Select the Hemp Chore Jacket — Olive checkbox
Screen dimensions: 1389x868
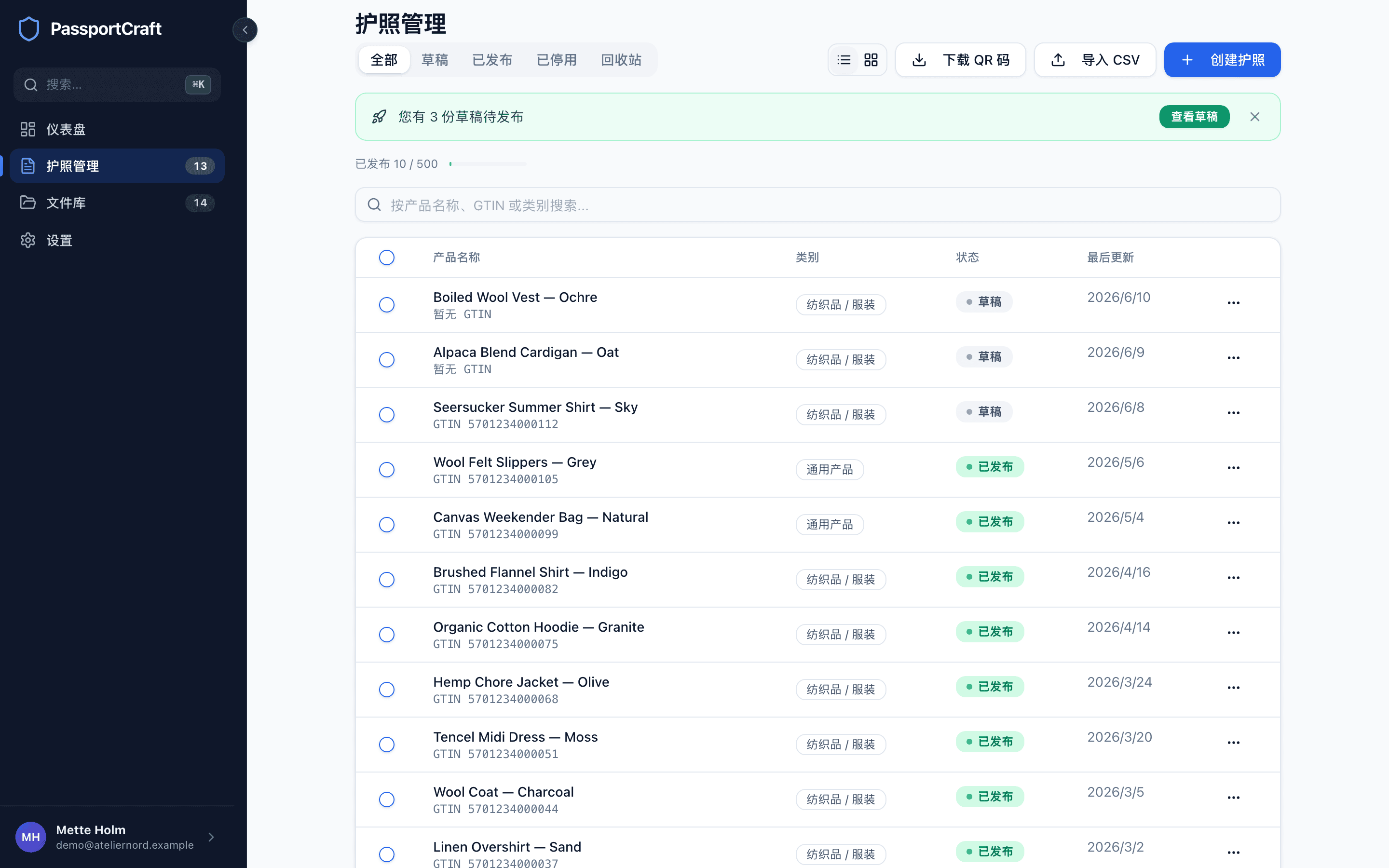(387, 690)
